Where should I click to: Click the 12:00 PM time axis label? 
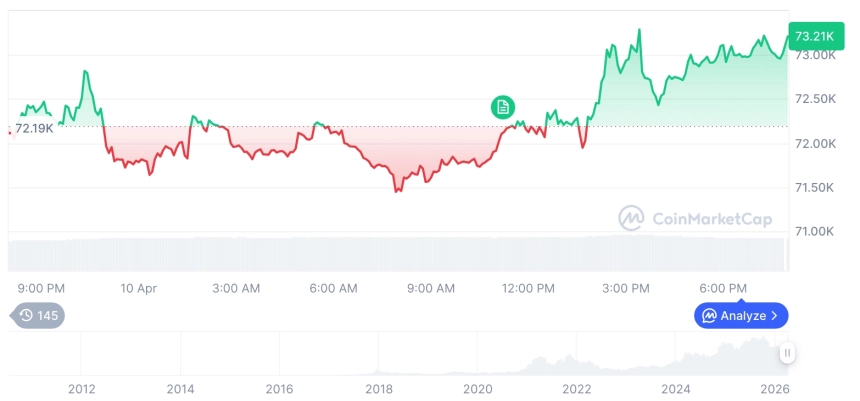tap(528, 288)
